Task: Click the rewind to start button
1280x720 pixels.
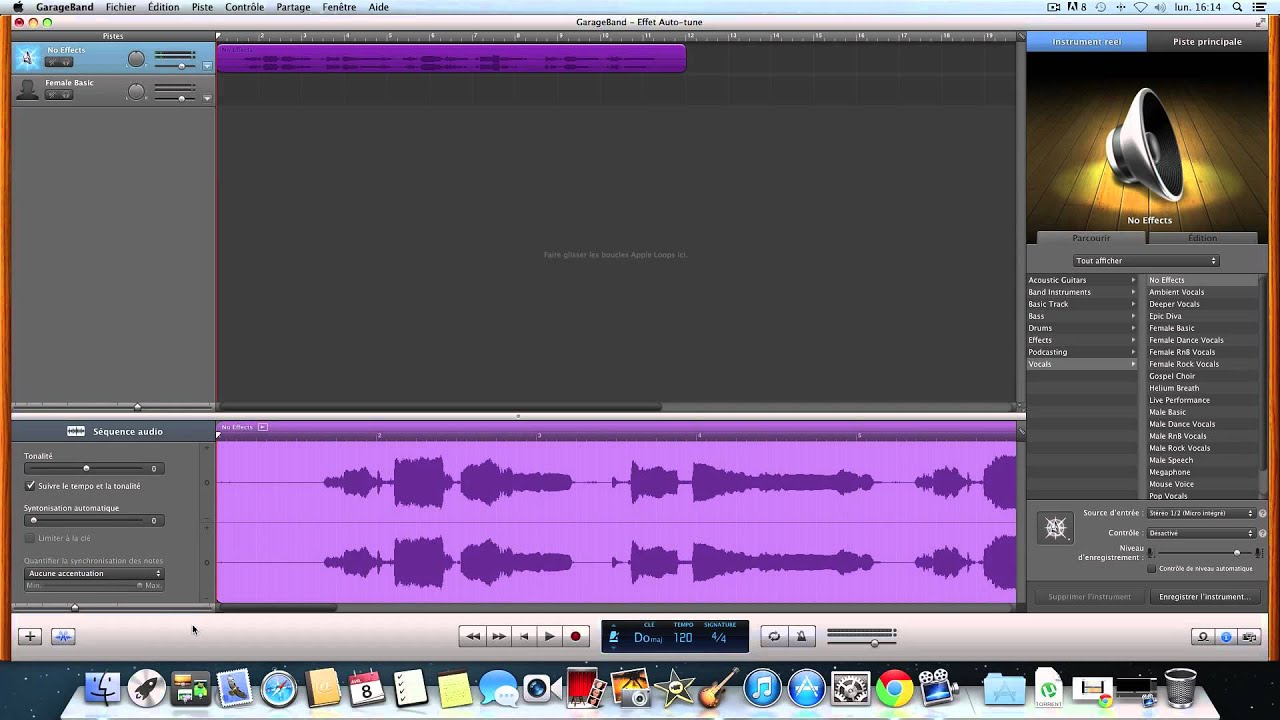Action: tap(472, 636)
